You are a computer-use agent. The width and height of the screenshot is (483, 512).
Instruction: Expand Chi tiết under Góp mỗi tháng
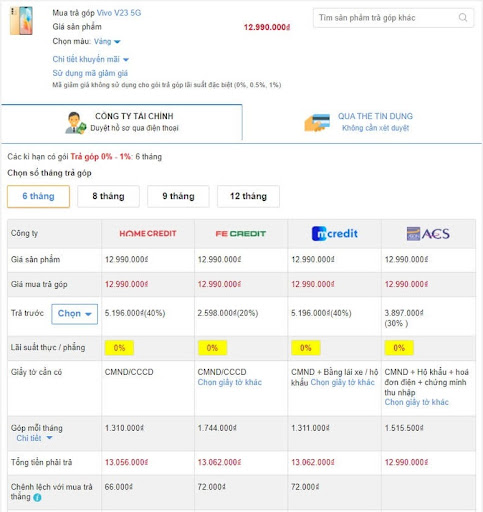(34, 438)
